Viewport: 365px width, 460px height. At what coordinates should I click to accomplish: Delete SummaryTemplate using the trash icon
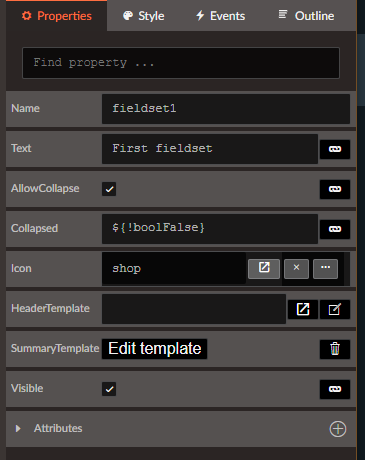coord(335,349)
